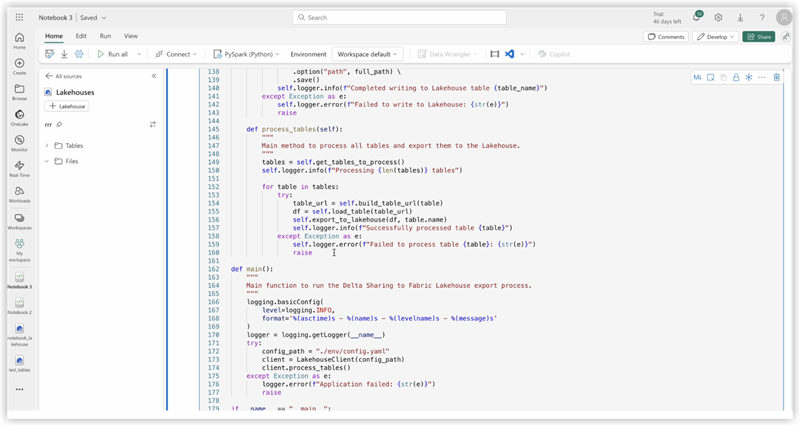The image size is (800, 426).
Task: Open the Notebook 3 Saved dropdown
Action: click(x=104, y=17)
